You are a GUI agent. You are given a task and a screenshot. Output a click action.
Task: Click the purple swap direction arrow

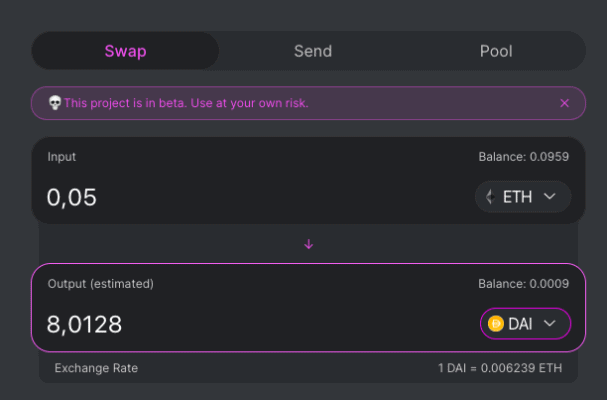tap(309, 244)
